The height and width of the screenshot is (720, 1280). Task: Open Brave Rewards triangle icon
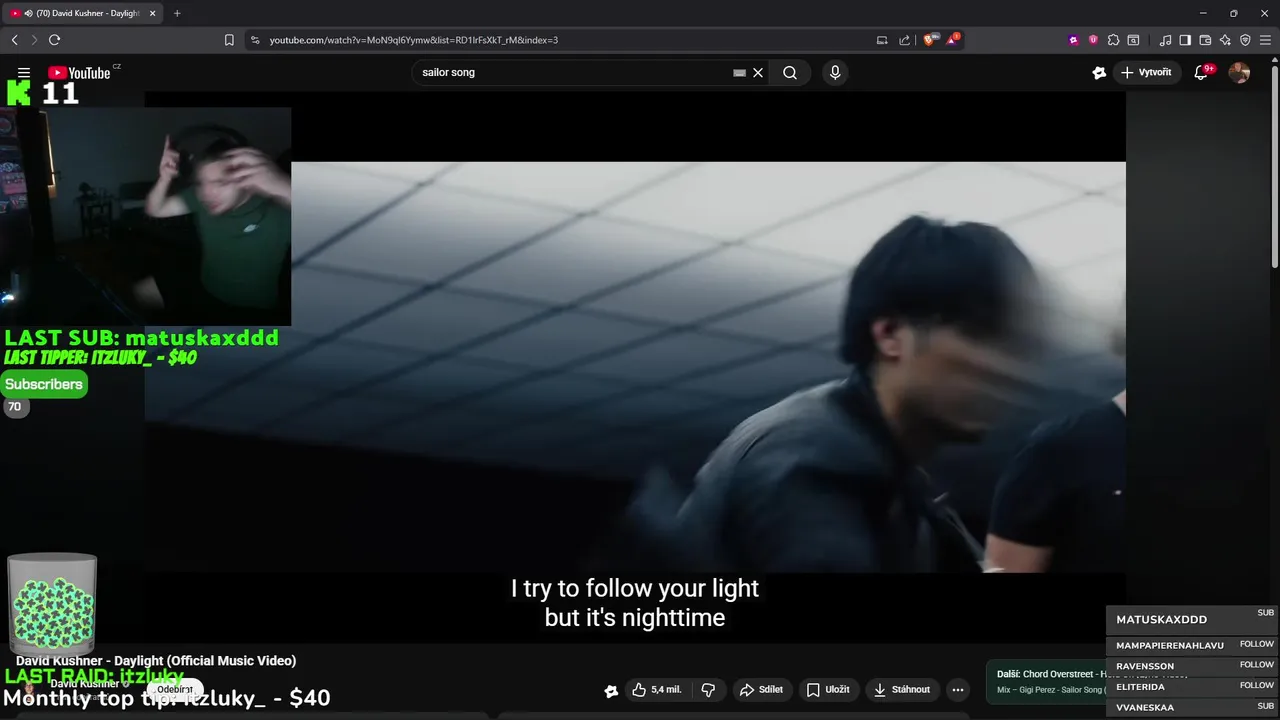(952, 40)
